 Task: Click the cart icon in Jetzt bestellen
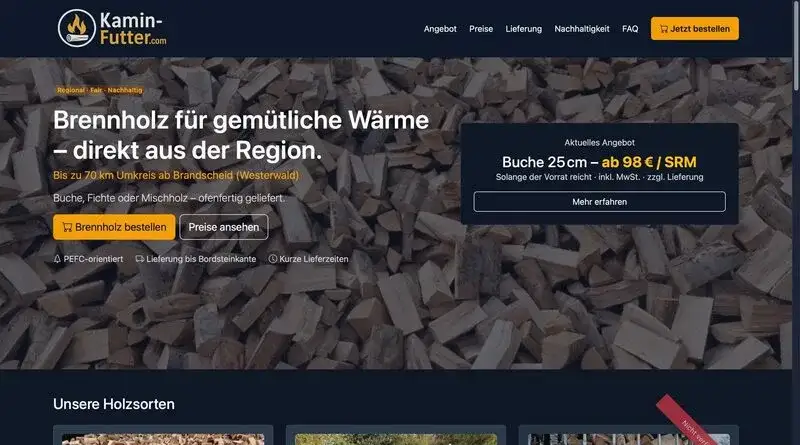coord(664,29)
